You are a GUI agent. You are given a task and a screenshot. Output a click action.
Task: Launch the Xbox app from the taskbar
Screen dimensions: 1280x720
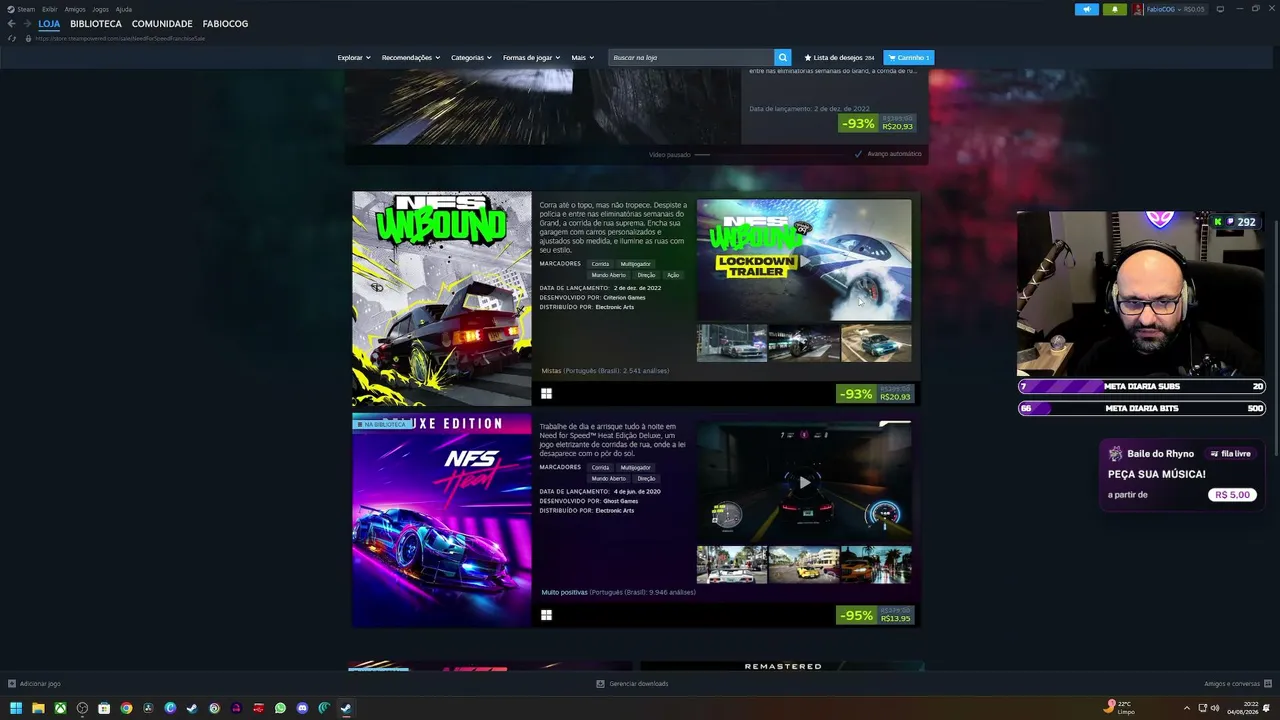[x=60, y=708]
